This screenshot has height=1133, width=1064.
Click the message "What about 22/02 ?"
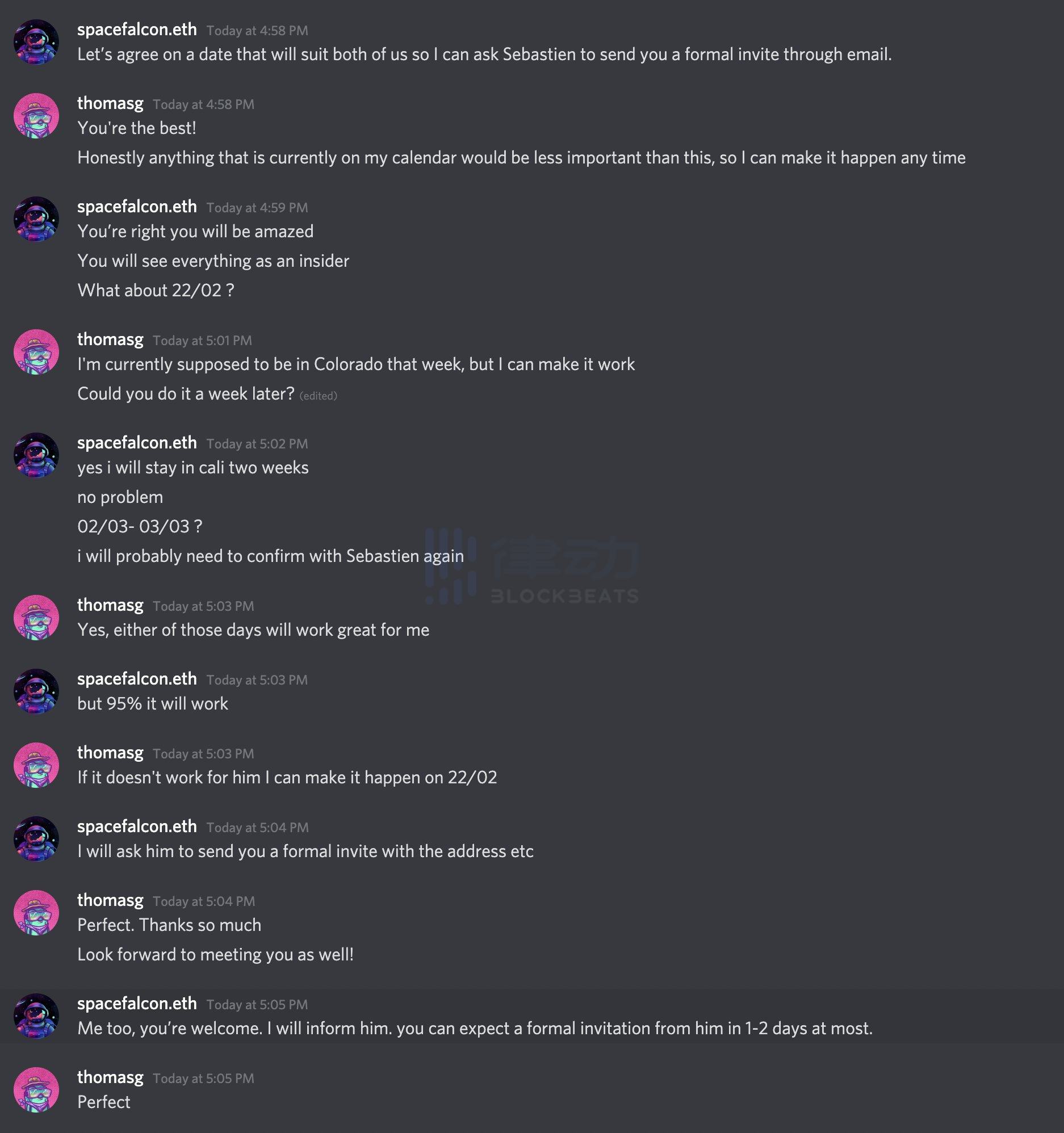point(156,291)
